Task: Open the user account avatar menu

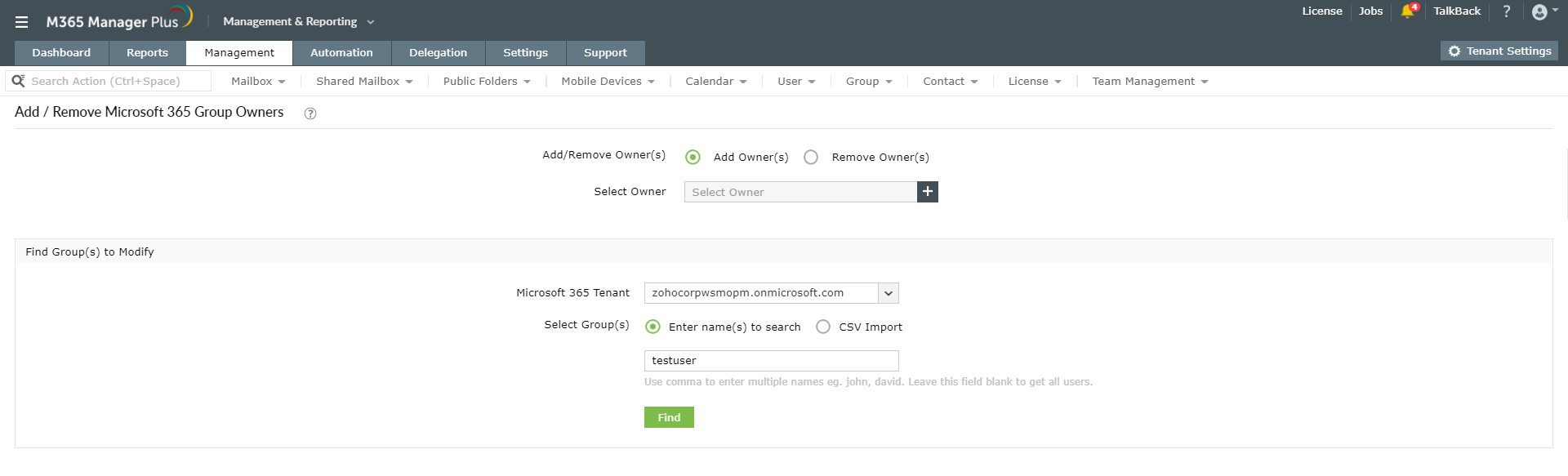Action: [x=1539, y=11]
